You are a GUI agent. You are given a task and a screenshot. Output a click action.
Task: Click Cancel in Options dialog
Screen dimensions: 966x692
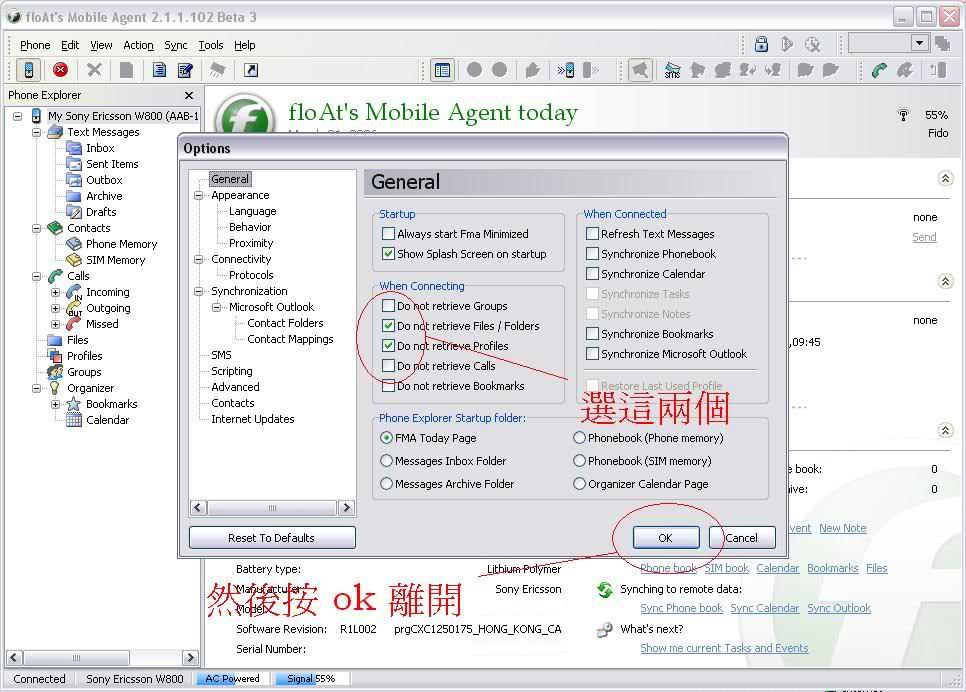pyautogui.click(x=742, y=538)
